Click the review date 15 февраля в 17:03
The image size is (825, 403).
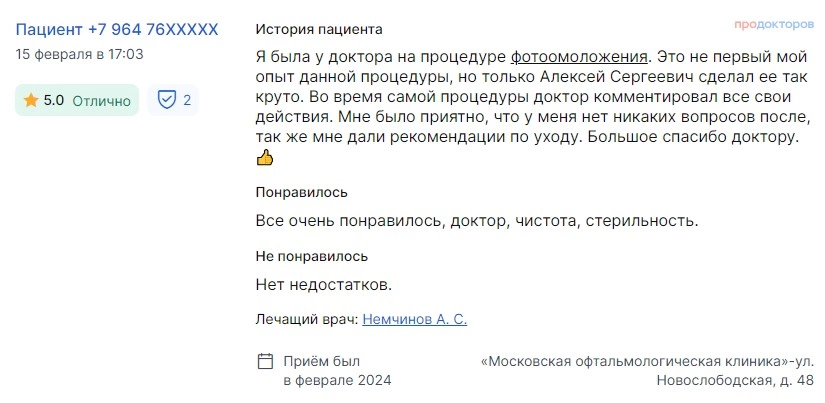click(x=79, y=54)
